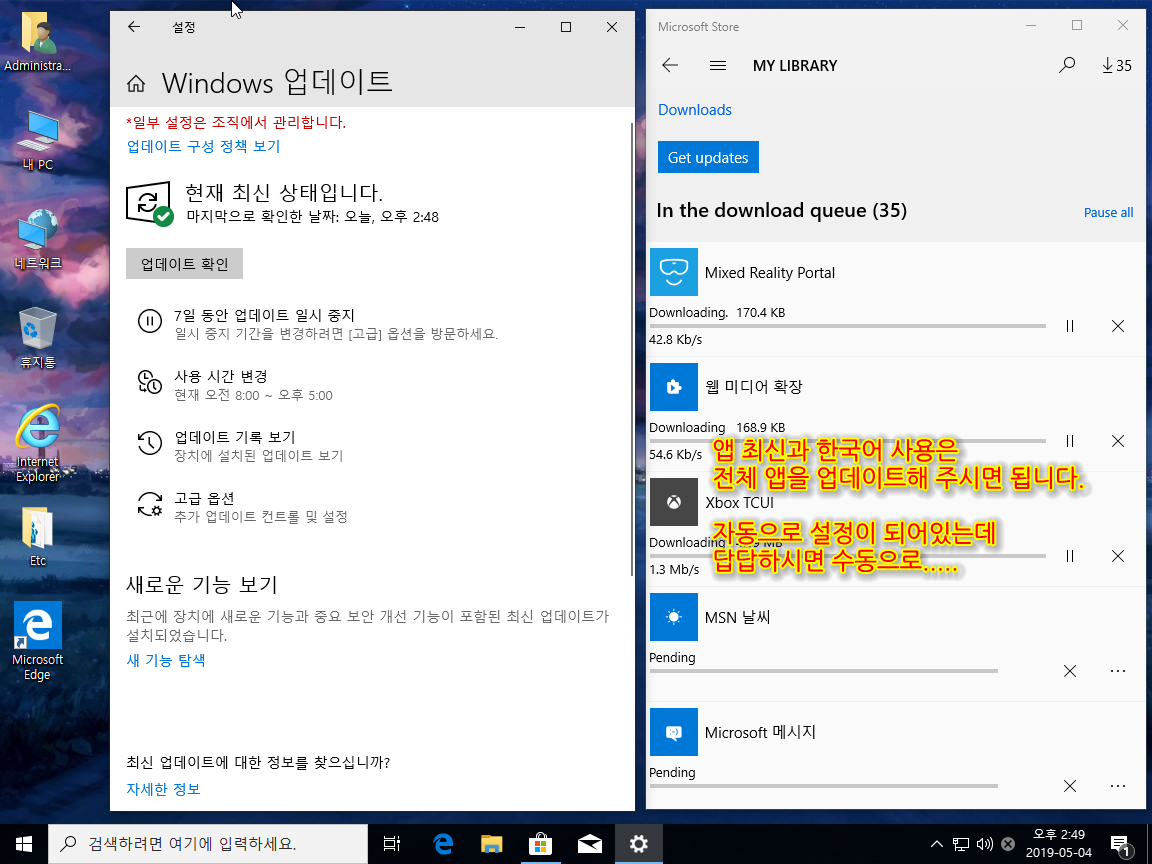Pause 웹 미디어 확장 download
This screenshot has height=864, width=1152.
pos(1070,441)
